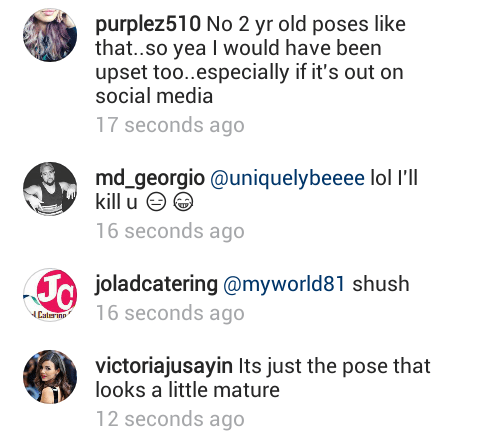Tap the 'lol I'll kill u' comment text

pyautogui.click(x=256, y=190)
